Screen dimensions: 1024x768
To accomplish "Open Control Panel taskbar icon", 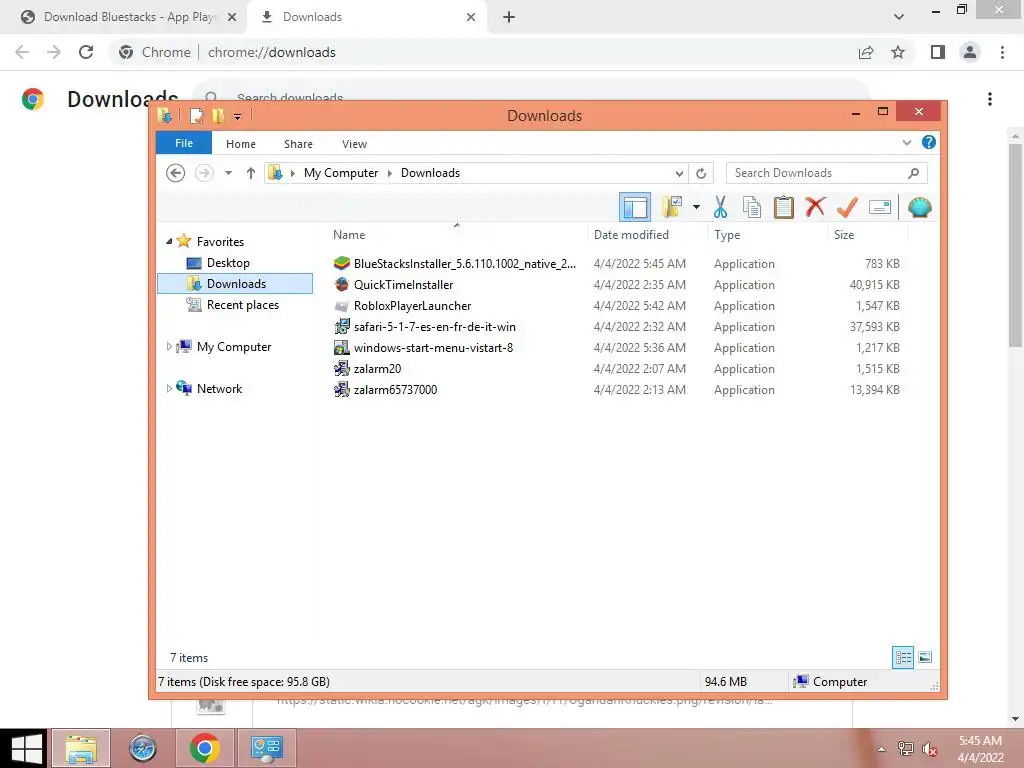I will click(267, 748).
